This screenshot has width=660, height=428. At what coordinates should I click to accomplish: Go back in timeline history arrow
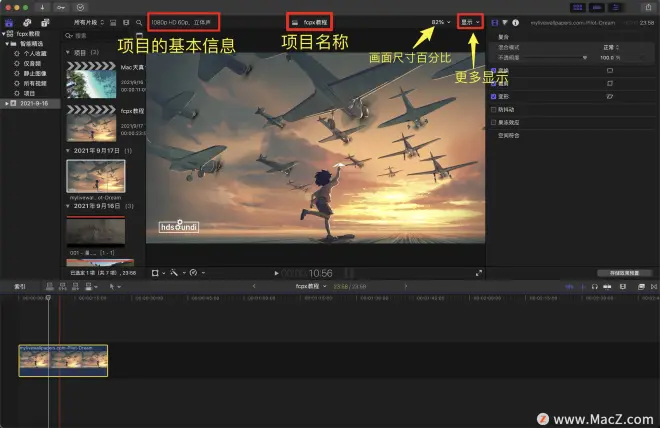coord(254,286)
